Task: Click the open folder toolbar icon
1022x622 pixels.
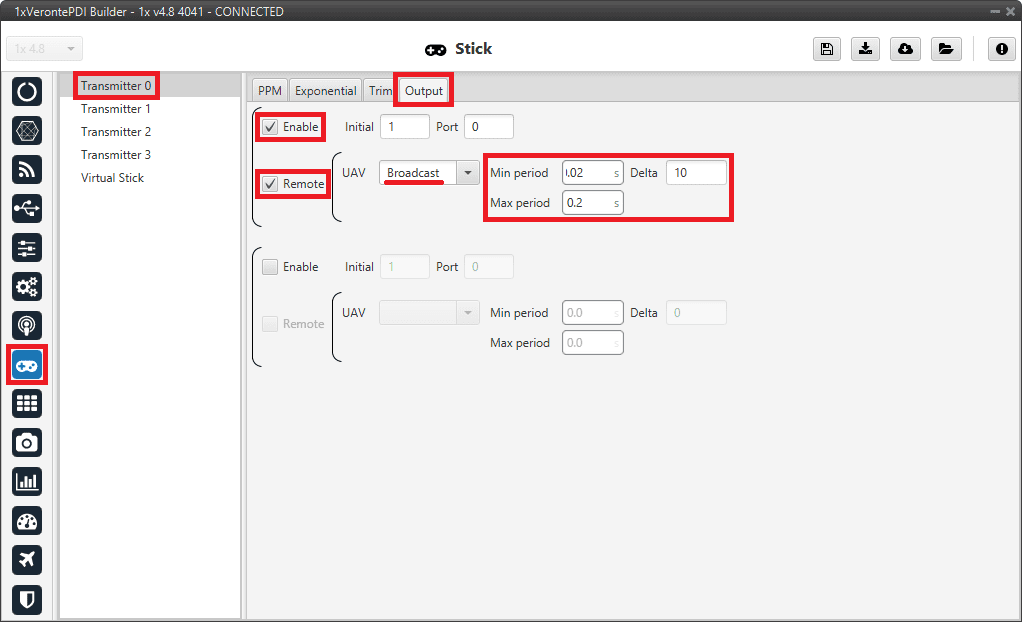Action: 945,49
